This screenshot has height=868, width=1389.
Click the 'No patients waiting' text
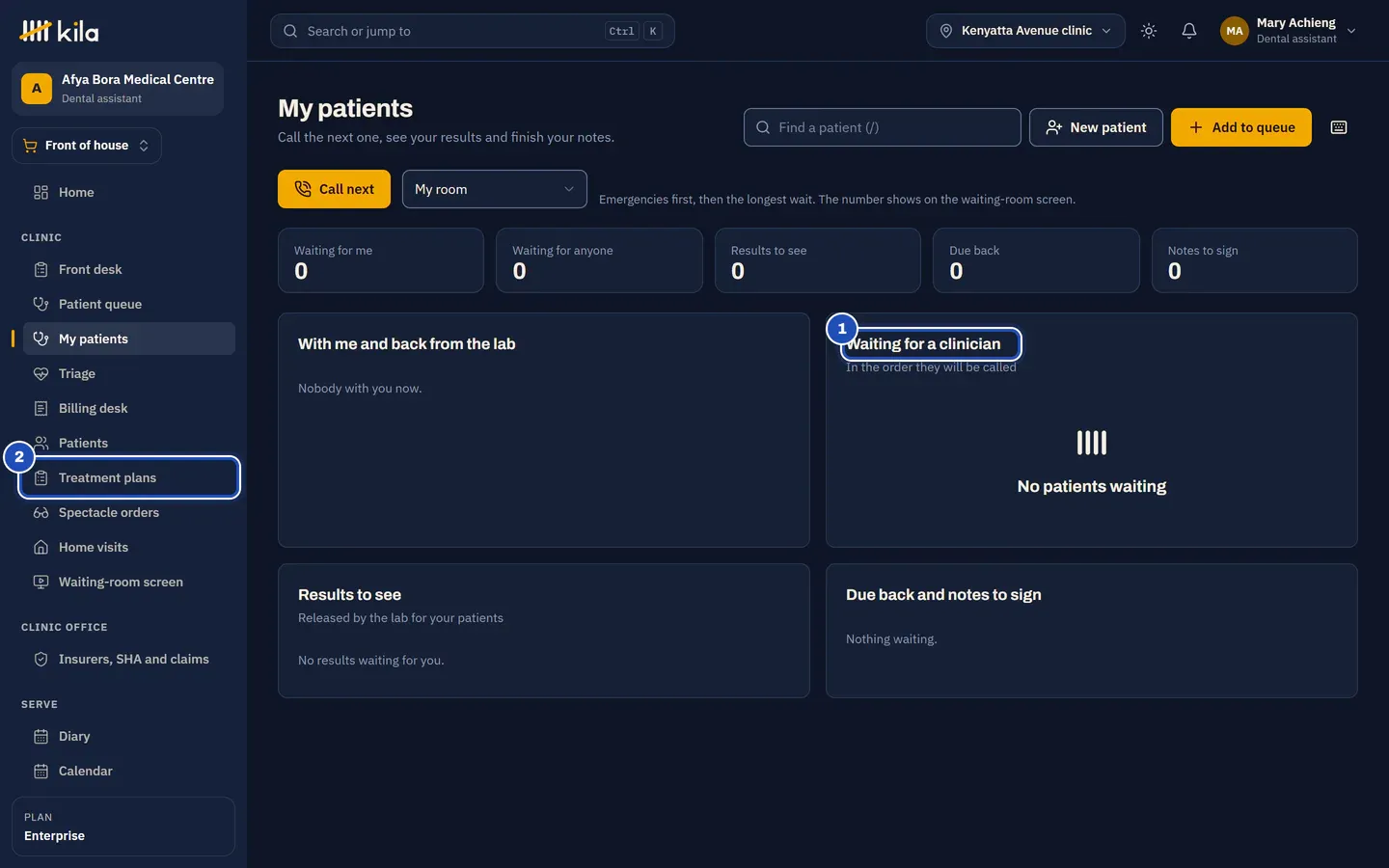point(1092,486)
